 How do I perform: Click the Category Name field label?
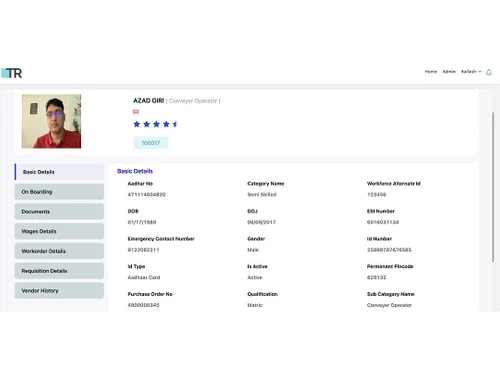tap(266, 184)
